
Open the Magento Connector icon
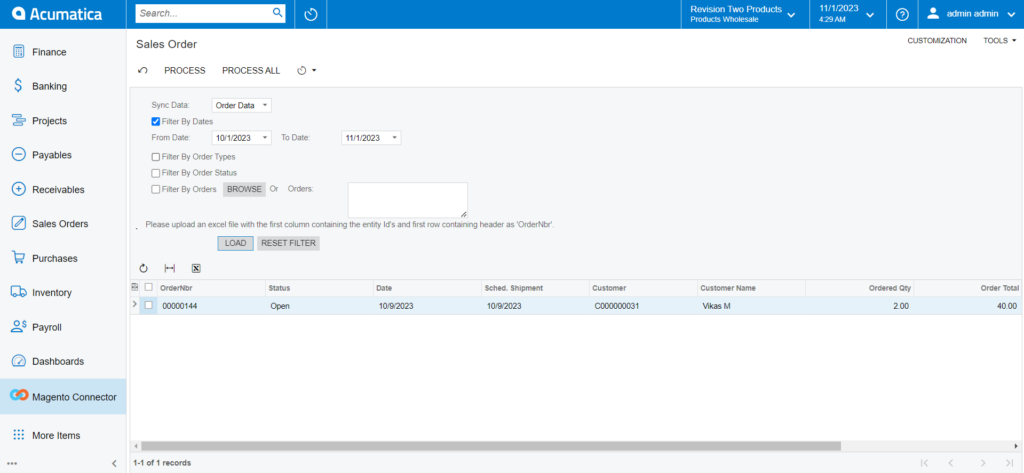(19, 396)
